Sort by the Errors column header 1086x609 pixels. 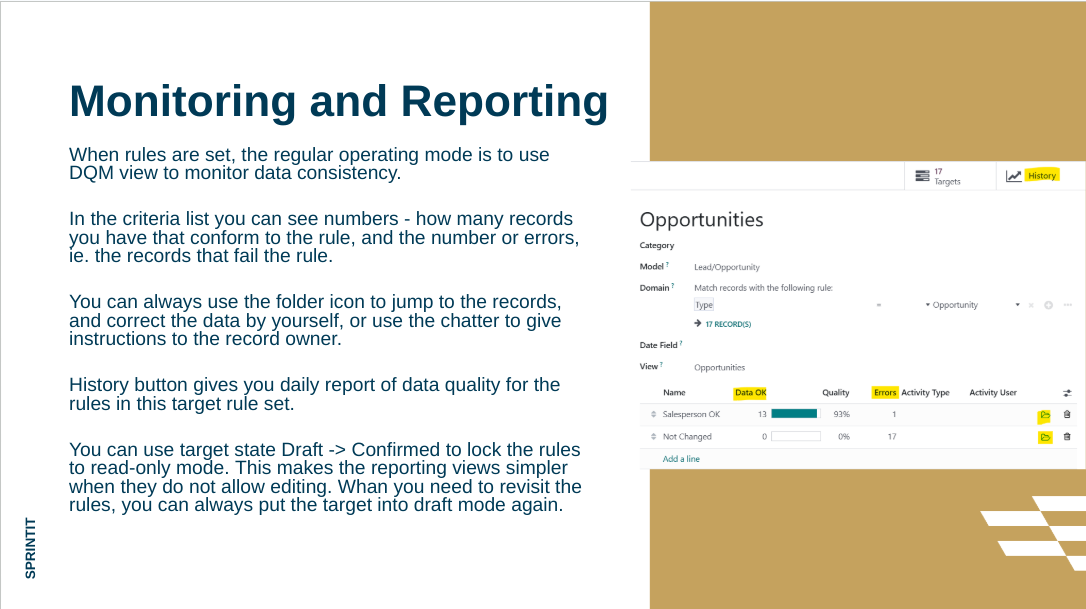point(885,393)
